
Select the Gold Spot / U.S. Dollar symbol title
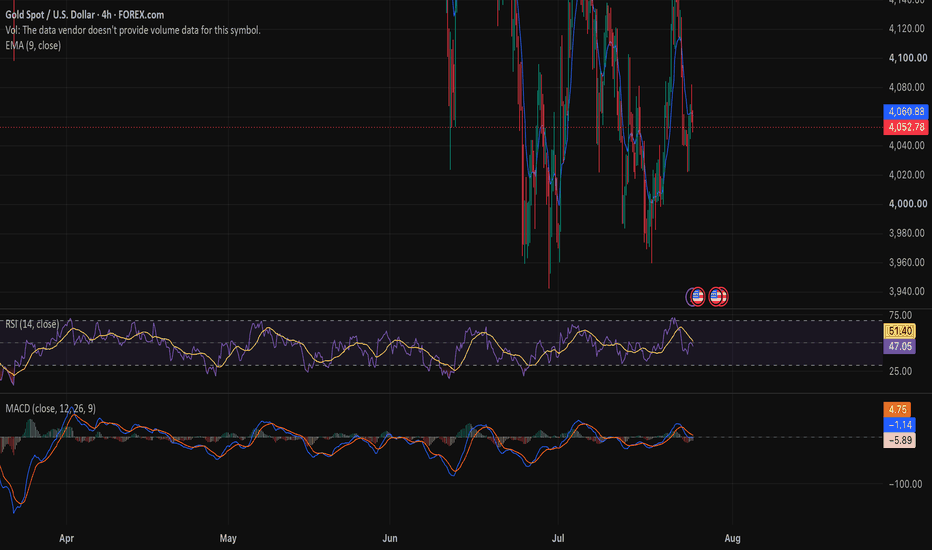point(84,15)
